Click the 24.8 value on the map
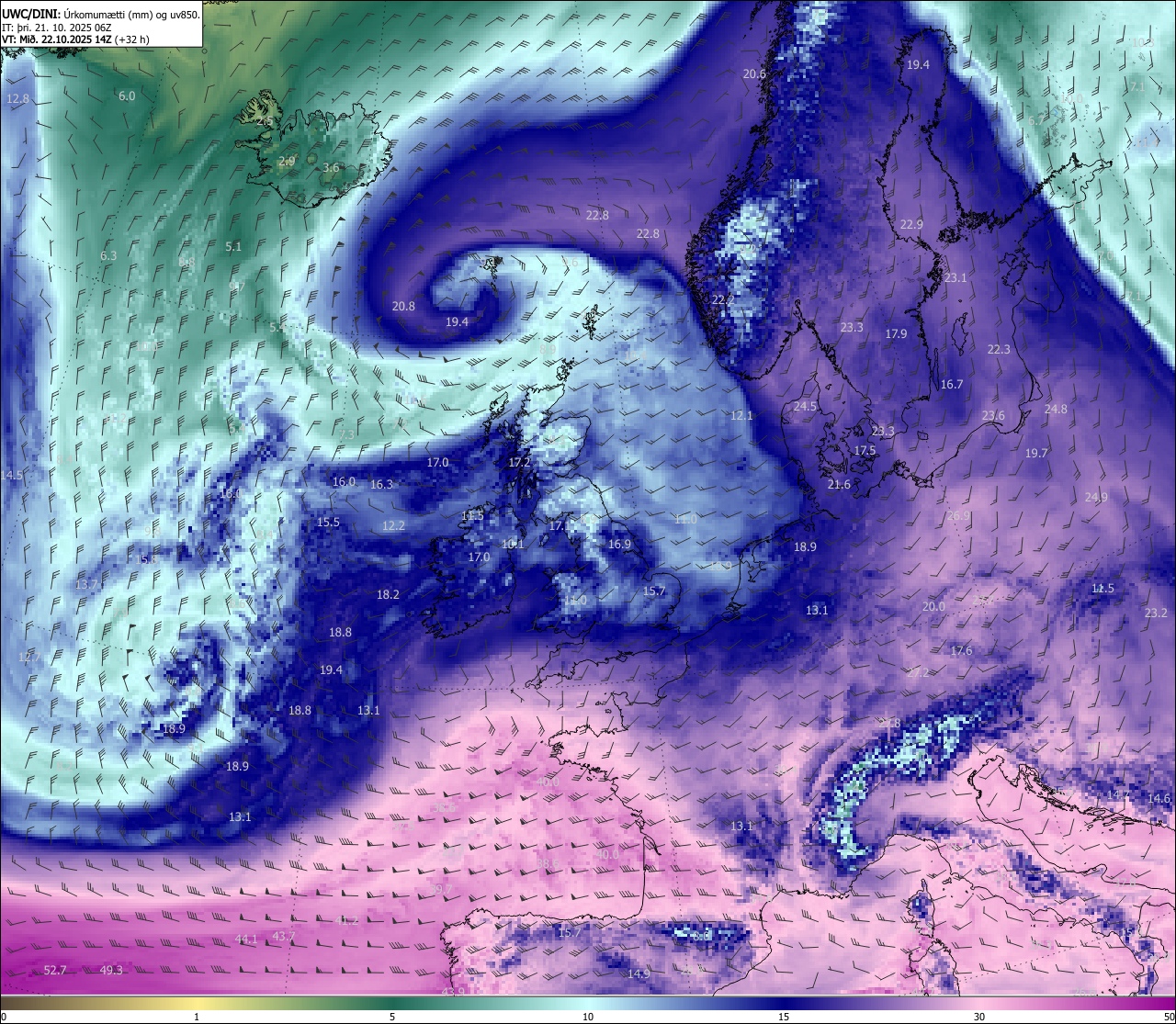Screen dimensions: 1176x1024 1056,410
